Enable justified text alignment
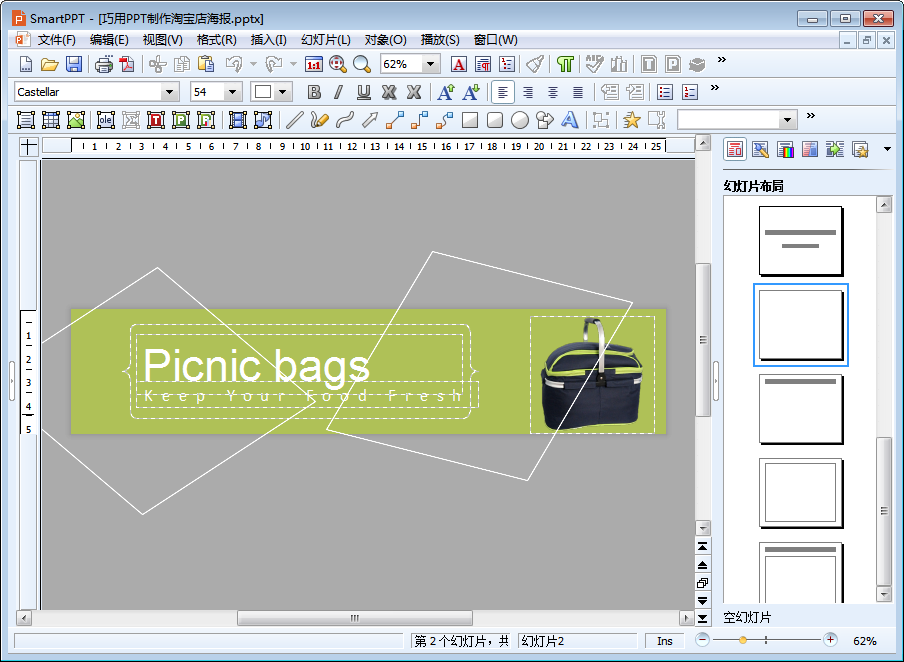 pyautogui.click(x=578, y=92)
